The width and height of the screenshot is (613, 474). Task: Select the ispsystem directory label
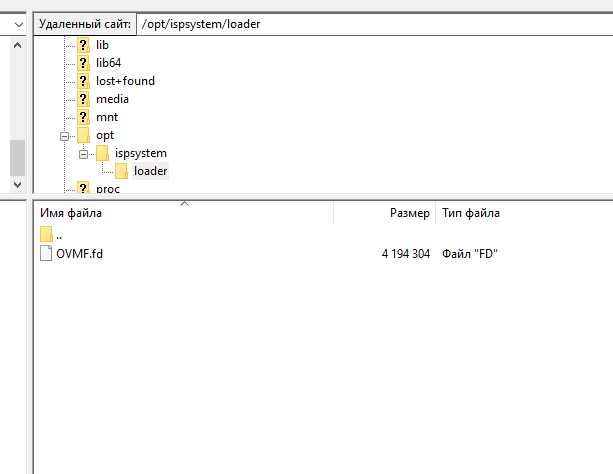pyautogui.click(x=141, y=153)
